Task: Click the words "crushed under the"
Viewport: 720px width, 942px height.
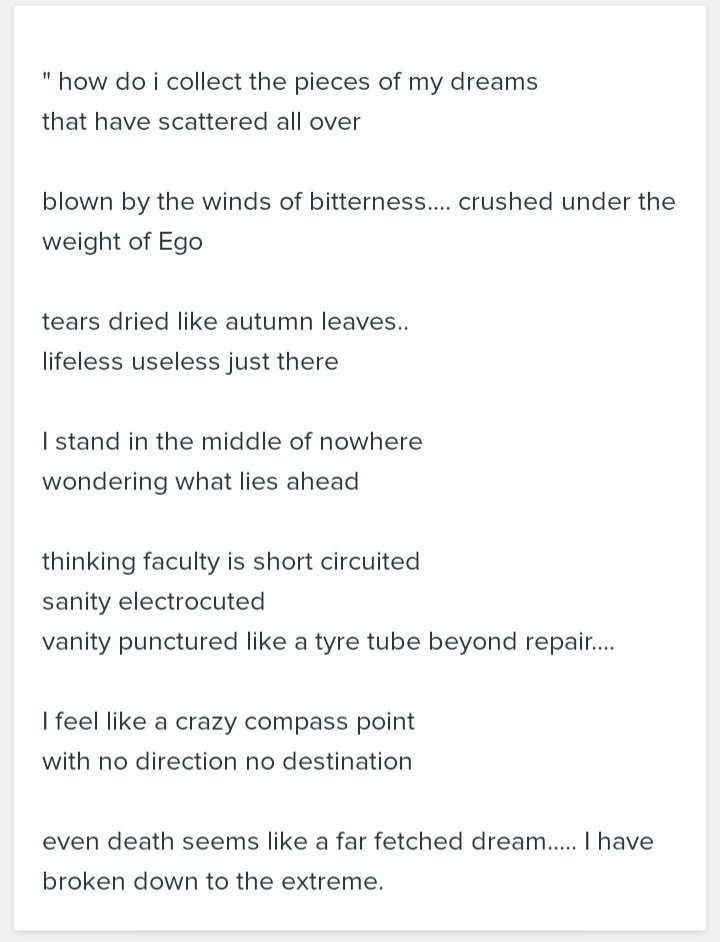Action: pos(567,202)
